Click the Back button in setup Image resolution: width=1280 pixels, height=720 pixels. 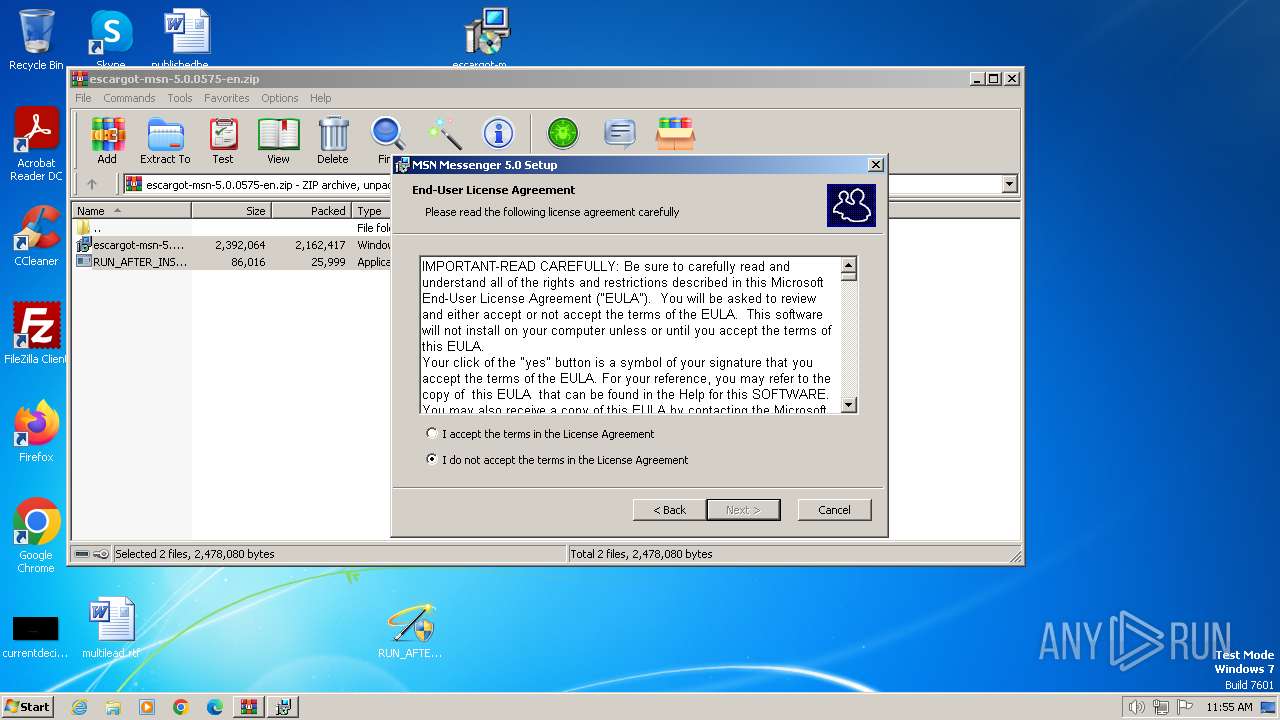point(670,510)
